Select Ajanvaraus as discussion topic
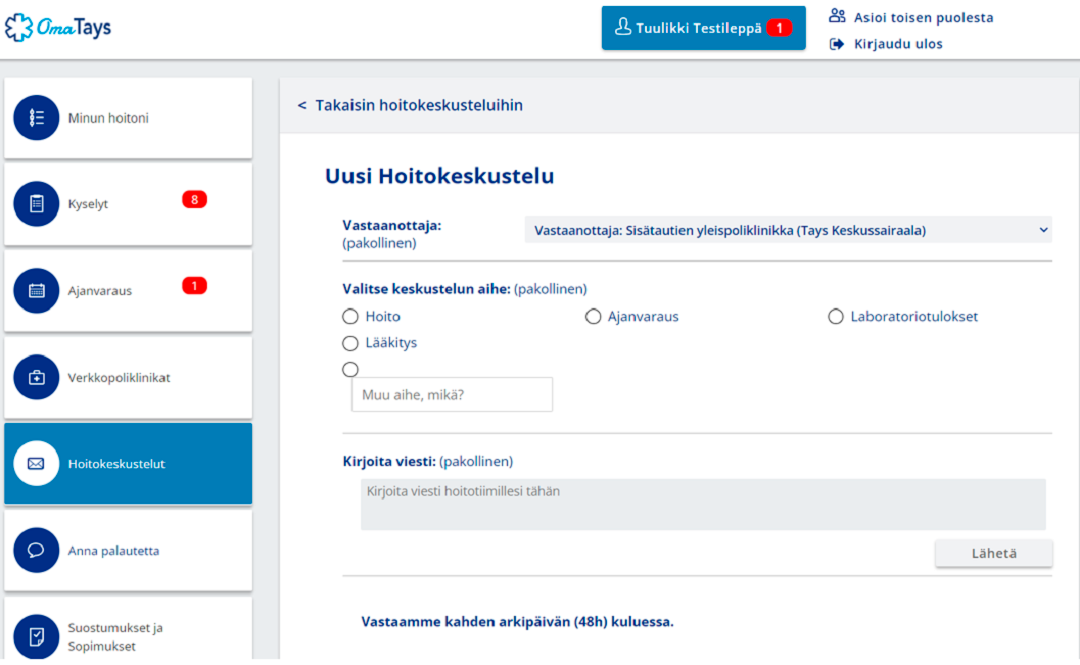Image resolution: width=1080 pixels, height=665 pixels. point(593,317)
